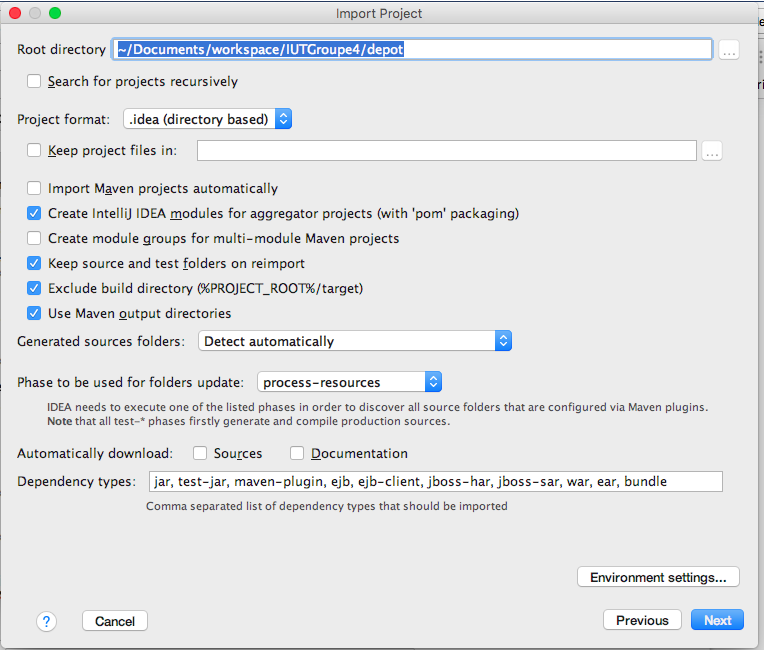The image size is (764, 650).
Task: Click the Next button
Action: [x=717, y=620]
